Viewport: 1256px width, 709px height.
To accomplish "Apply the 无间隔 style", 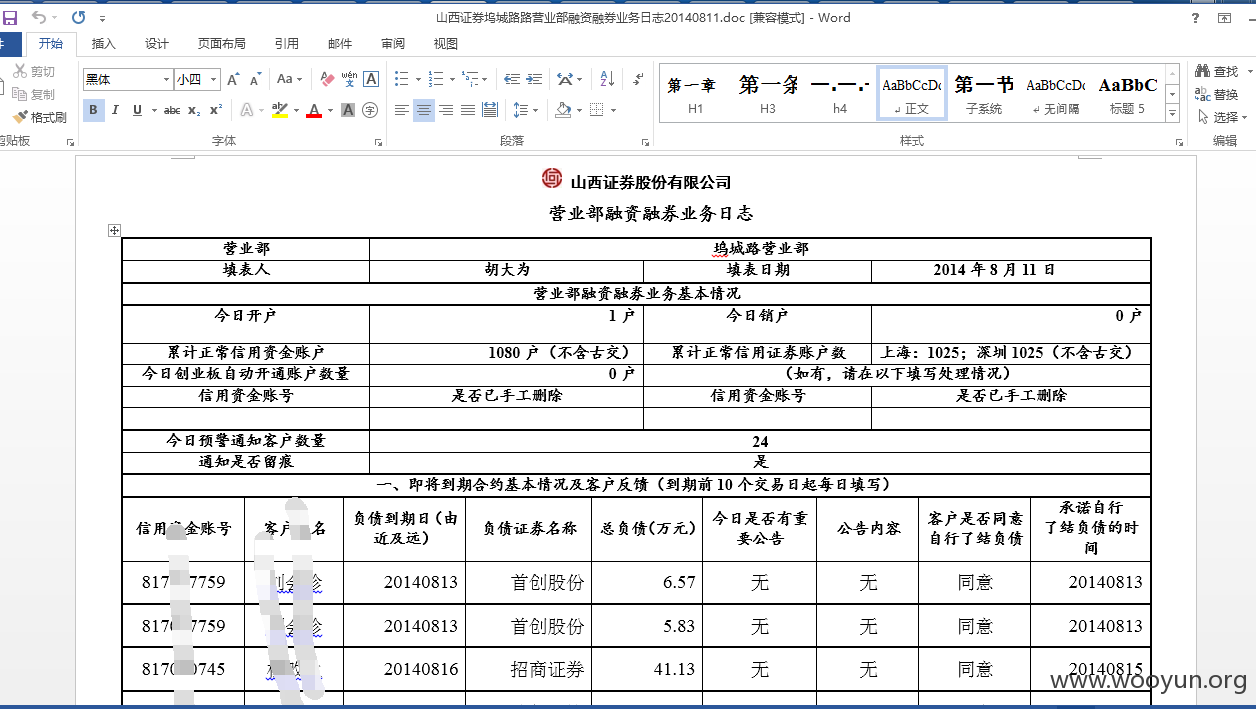I will pyautogui.click(x=1056, y=94).
